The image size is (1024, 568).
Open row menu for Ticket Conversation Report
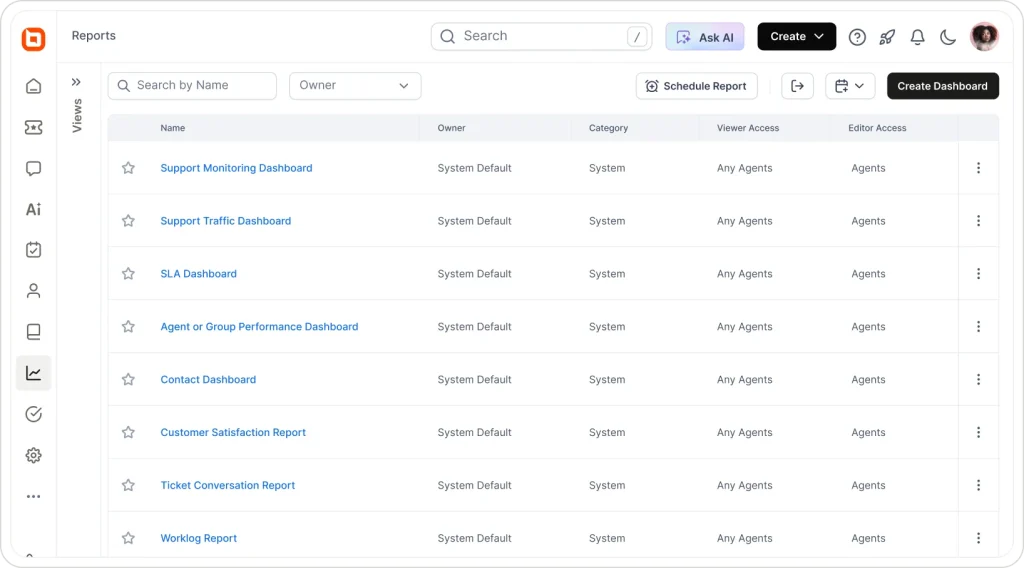click(978, 485)
